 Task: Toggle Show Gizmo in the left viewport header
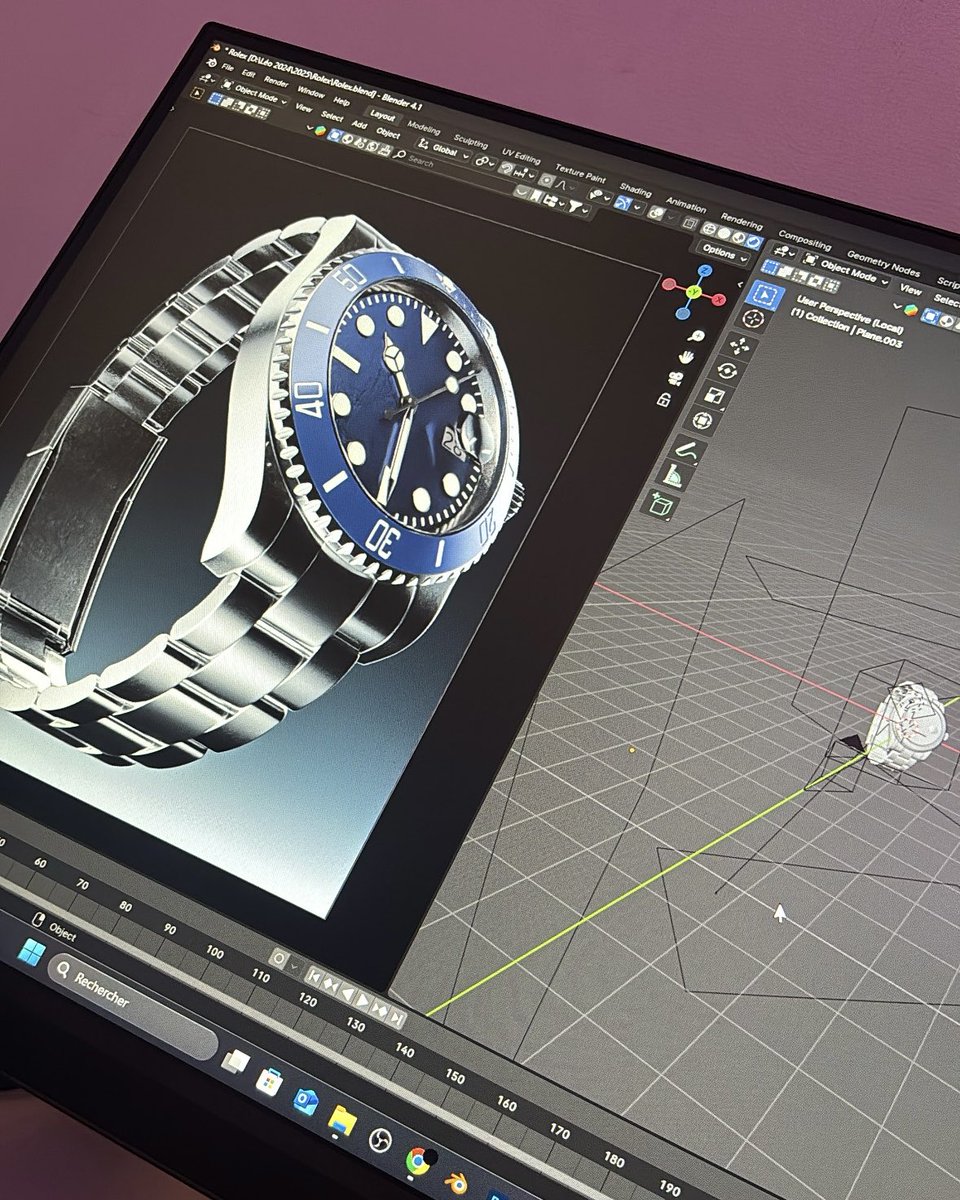tap(622, 203)
